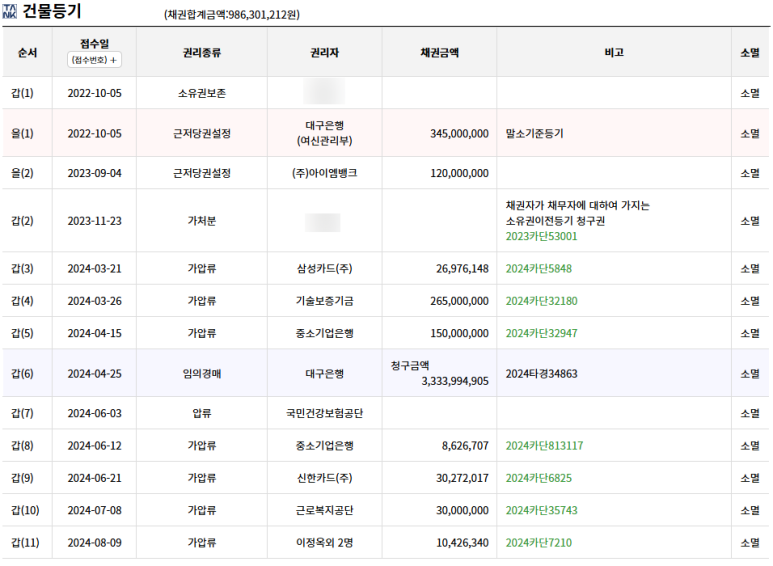Screen dimensions: 773x566
Task: Click the 건물등기 section title
Action: click(52, 11)
